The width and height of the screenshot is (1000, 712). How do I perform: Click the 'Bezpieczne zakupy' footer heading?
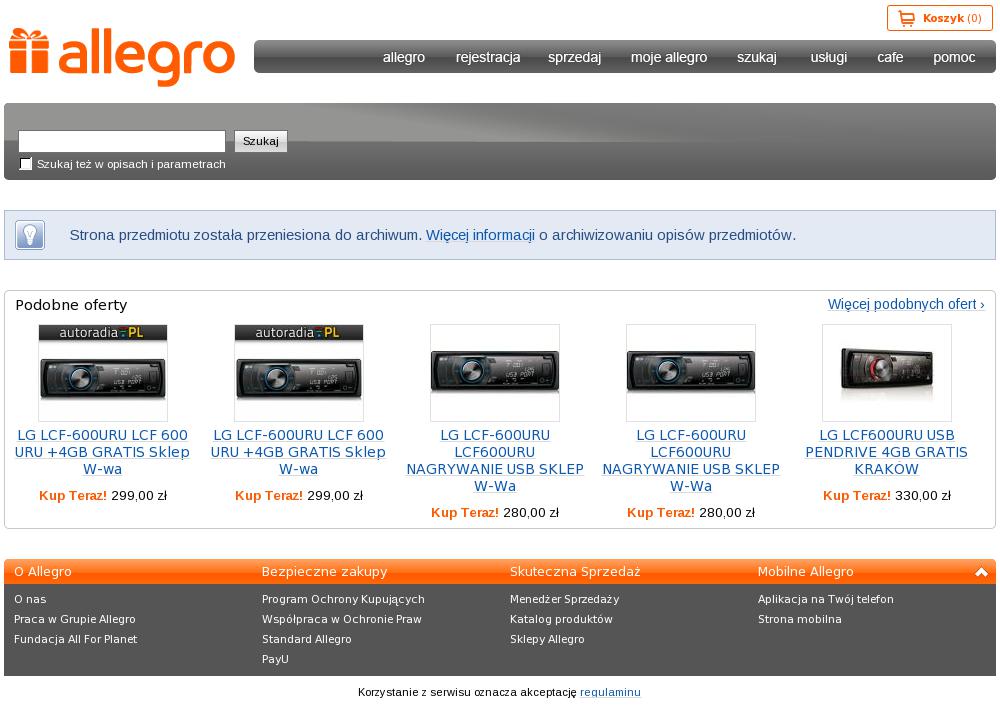pyautogui.click(x=324, y=572)
